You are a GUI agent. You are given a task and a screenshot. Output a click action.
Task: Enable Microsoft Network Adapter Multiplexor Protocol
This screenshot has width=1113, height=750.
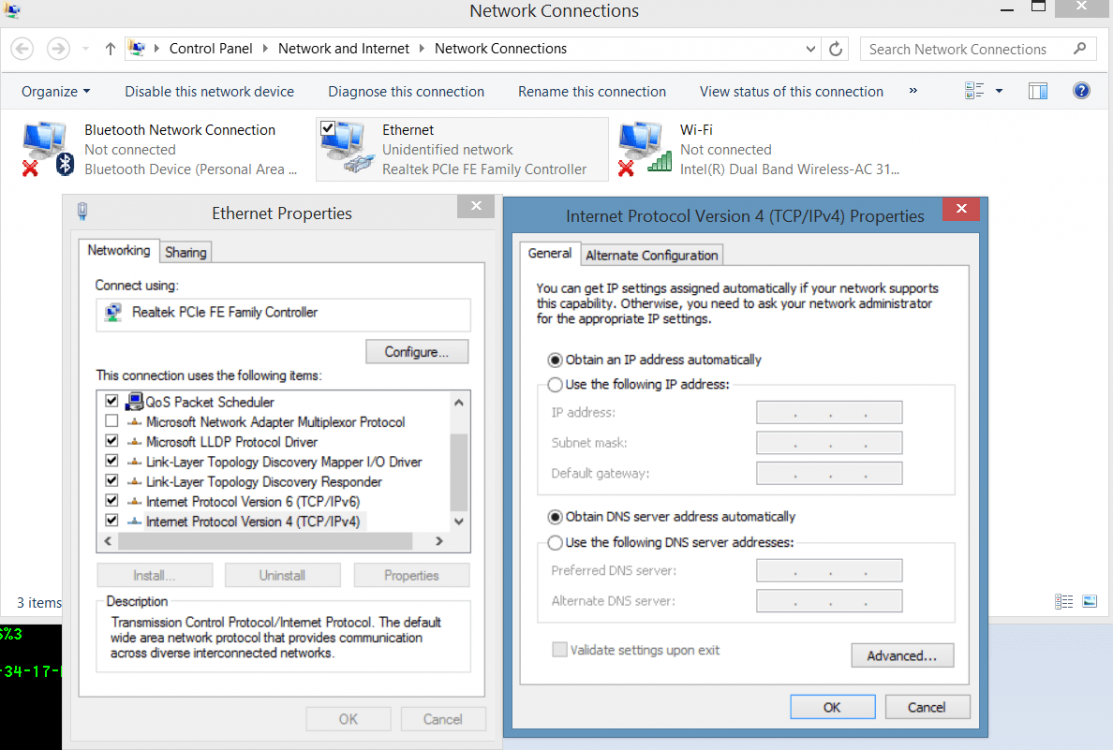pos(111,421)
